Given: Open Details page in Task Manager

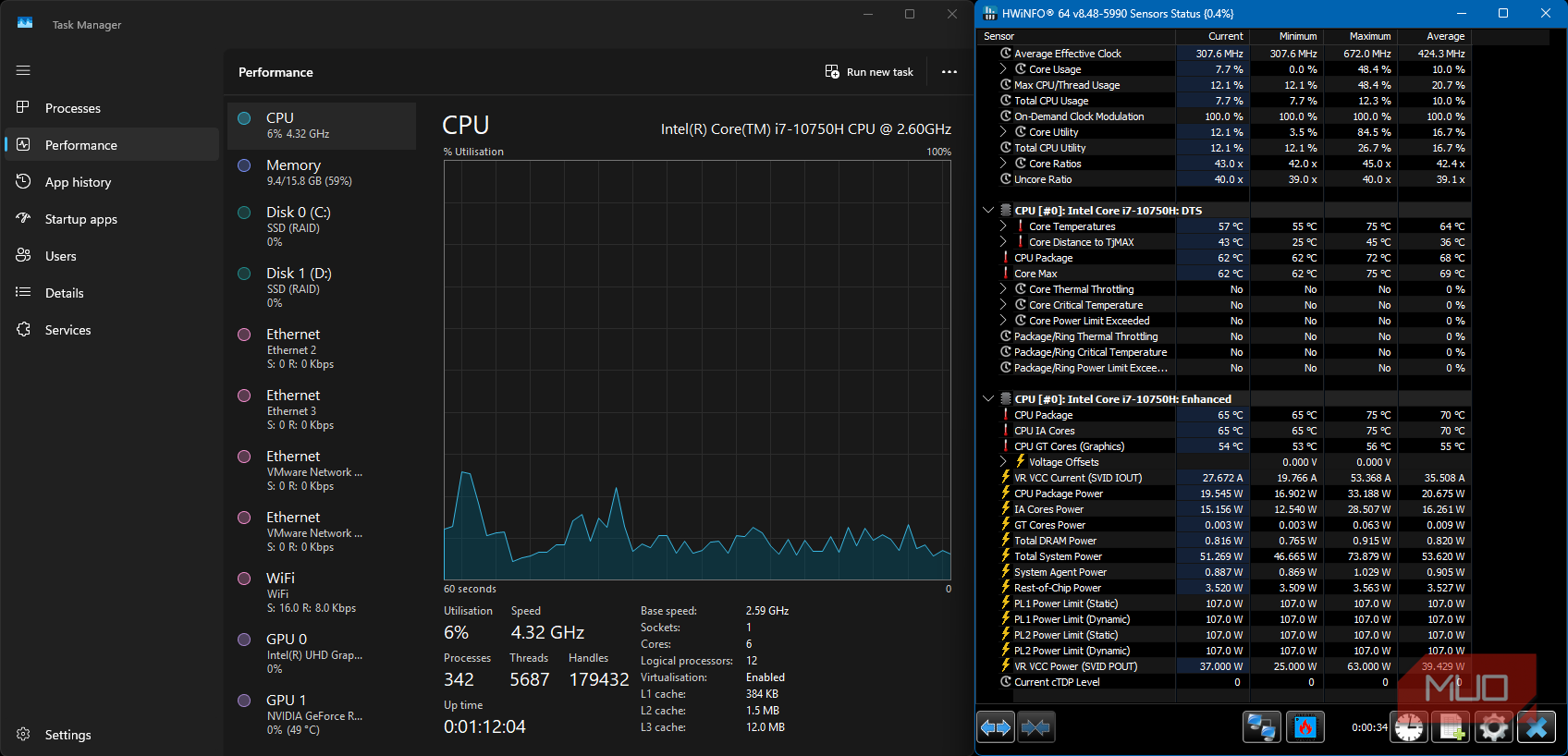Looking at the screenshot, I should (x=112, y=293).
